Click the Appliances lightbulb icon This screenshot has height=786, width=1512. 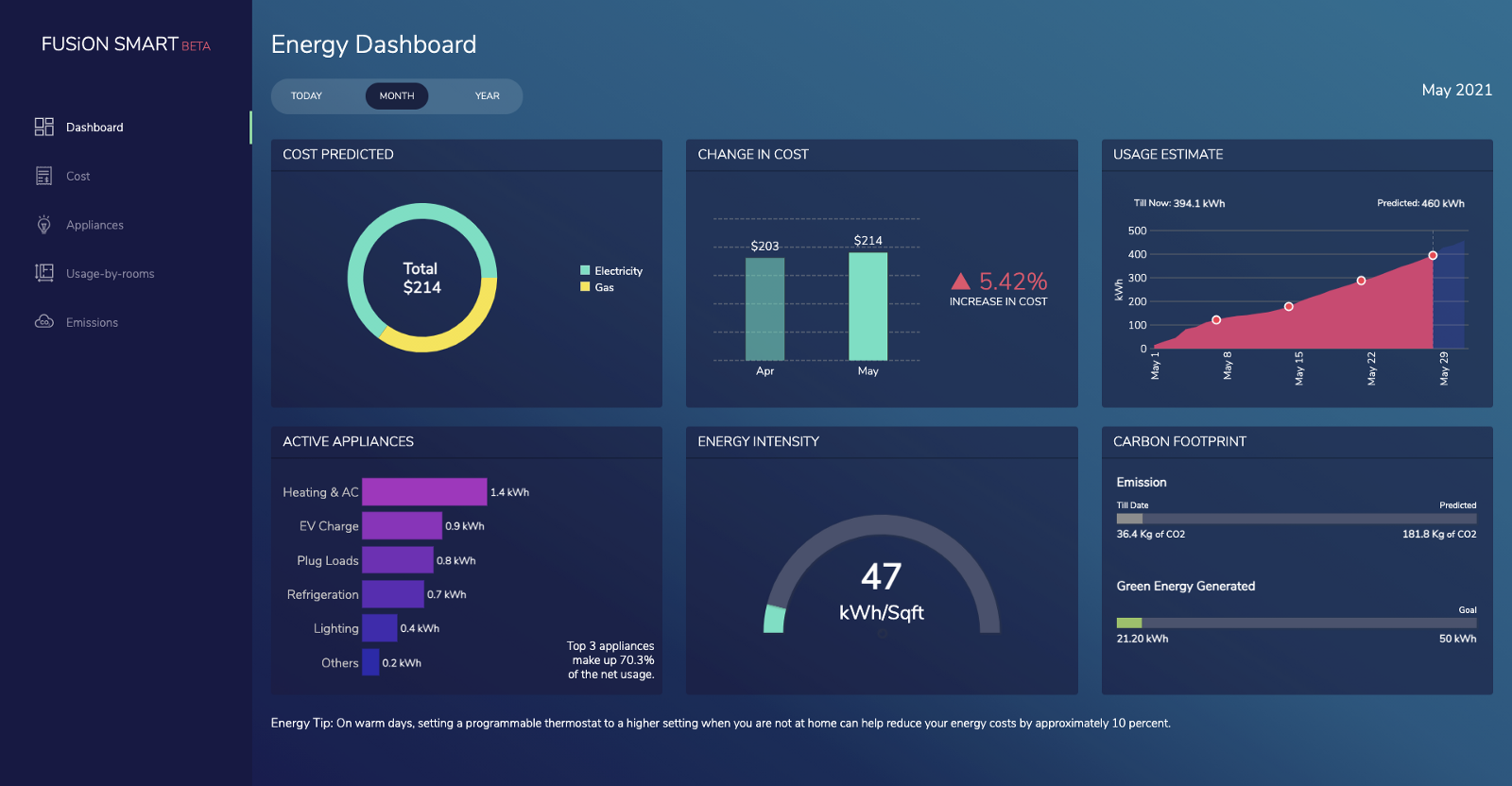tap(43, 225)
